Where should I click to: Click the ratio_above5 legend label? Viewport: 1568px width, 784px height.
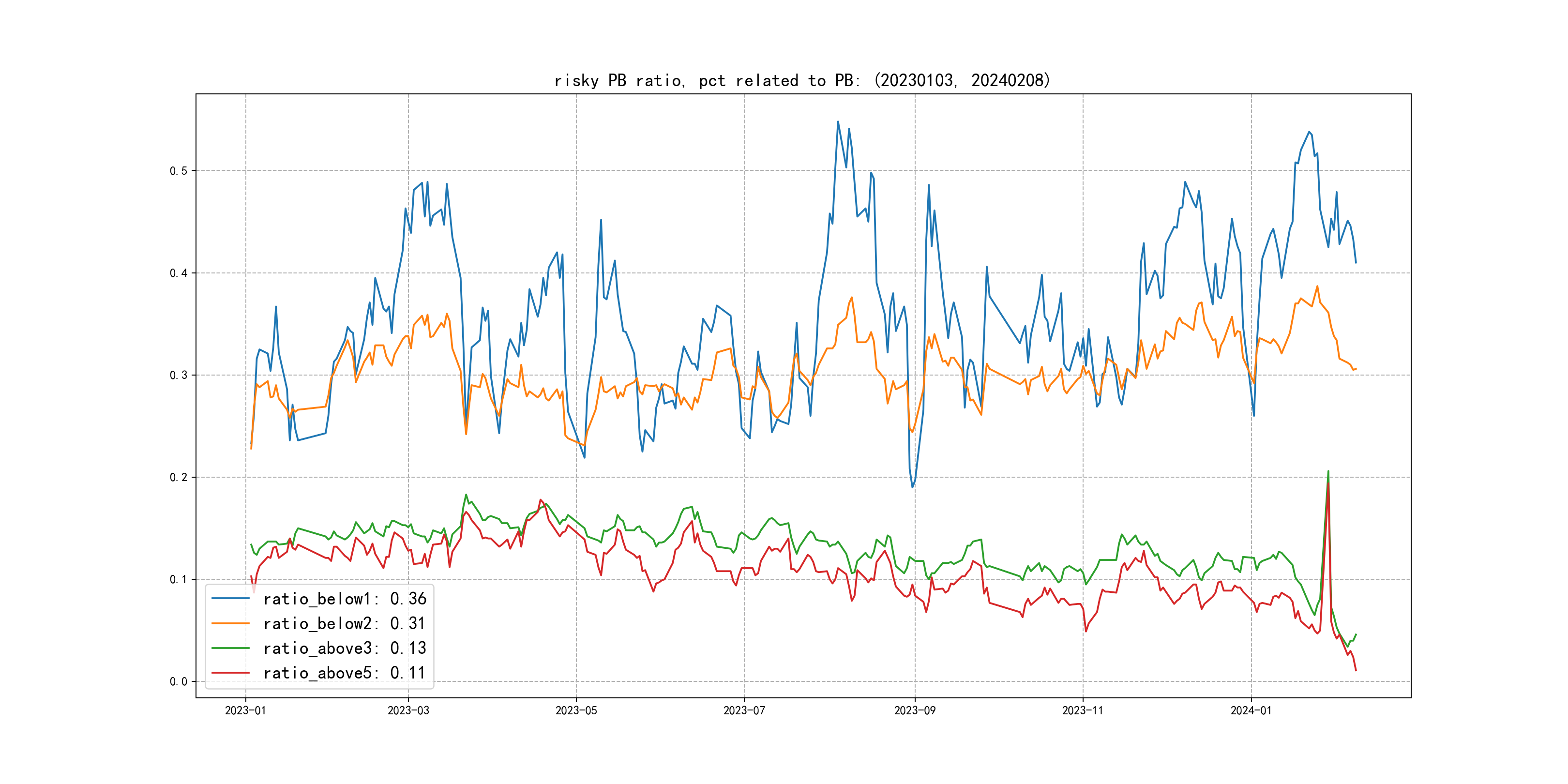(x=344, y=673)
